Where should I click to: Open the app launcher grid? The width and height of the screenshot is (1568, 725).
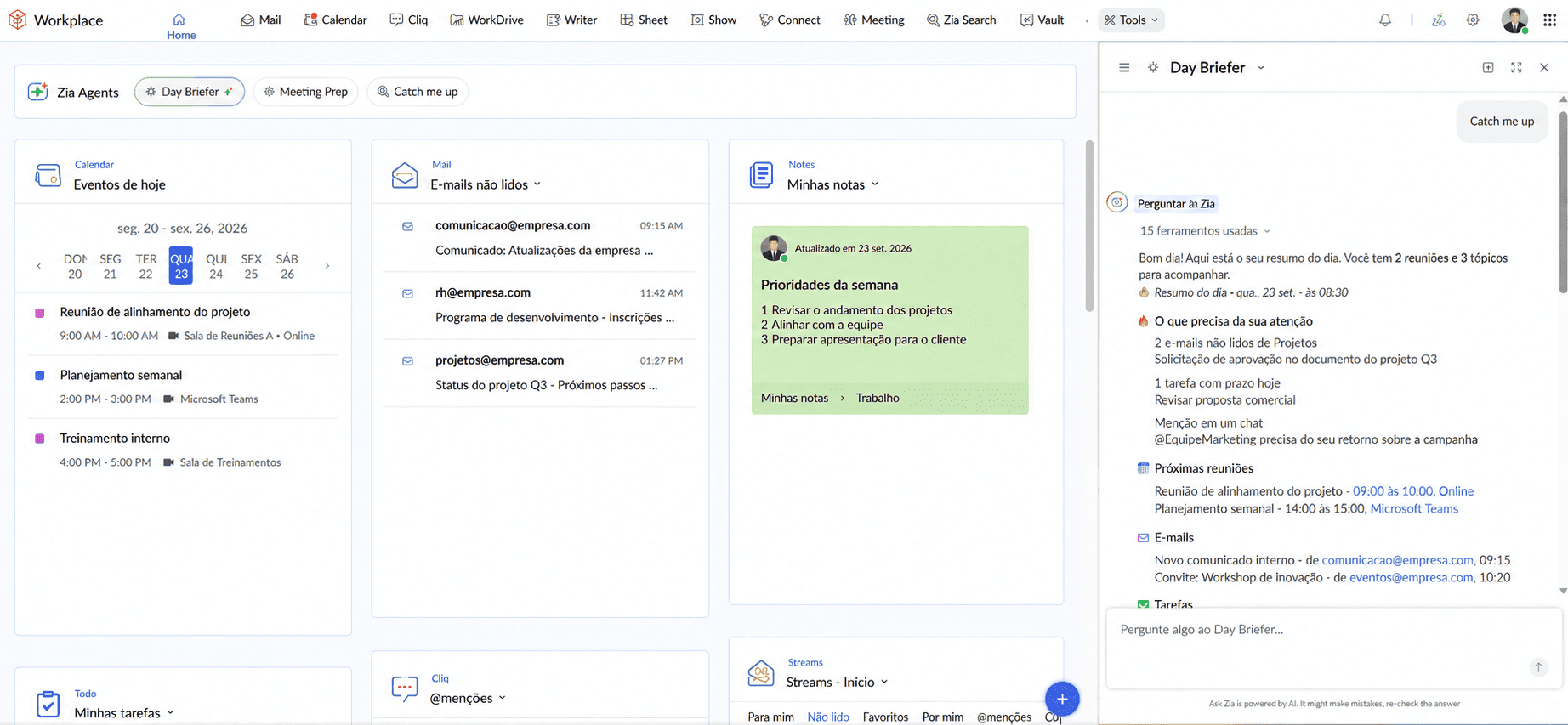tap(1549, 20)
